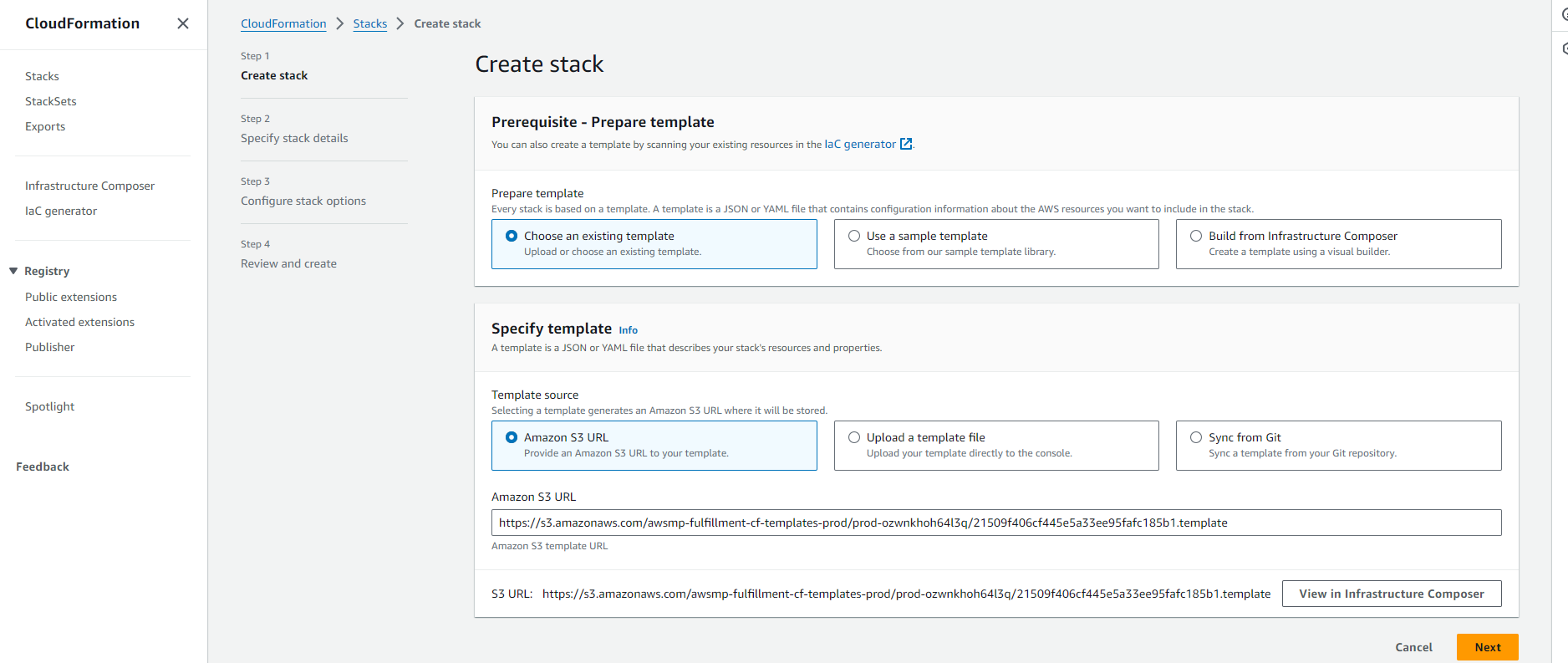1568x663 pixels.
Task: Select Upload a template file option
Action: (996, 446)
